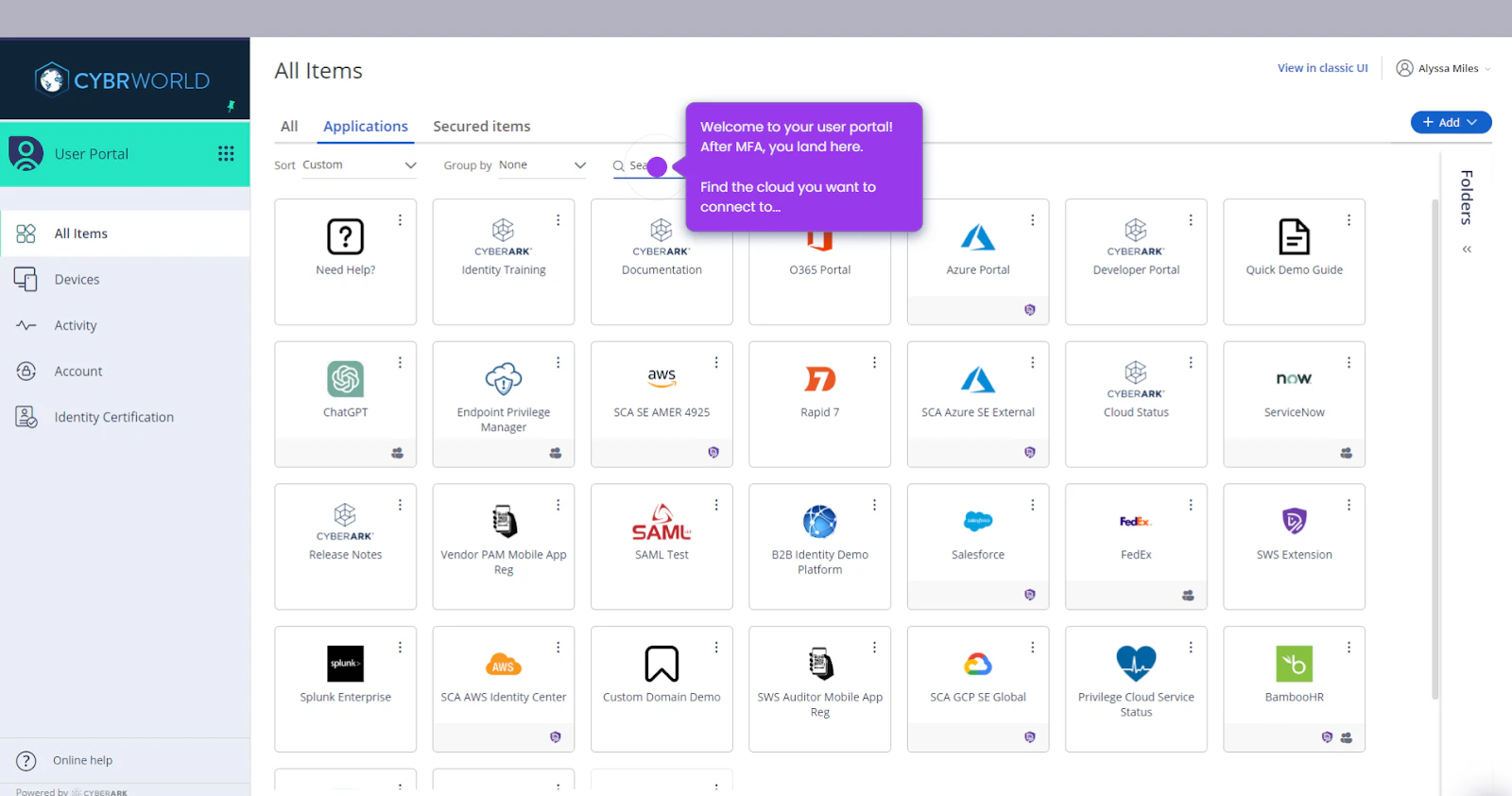Click the View in classic UI link

[1322, 68]
